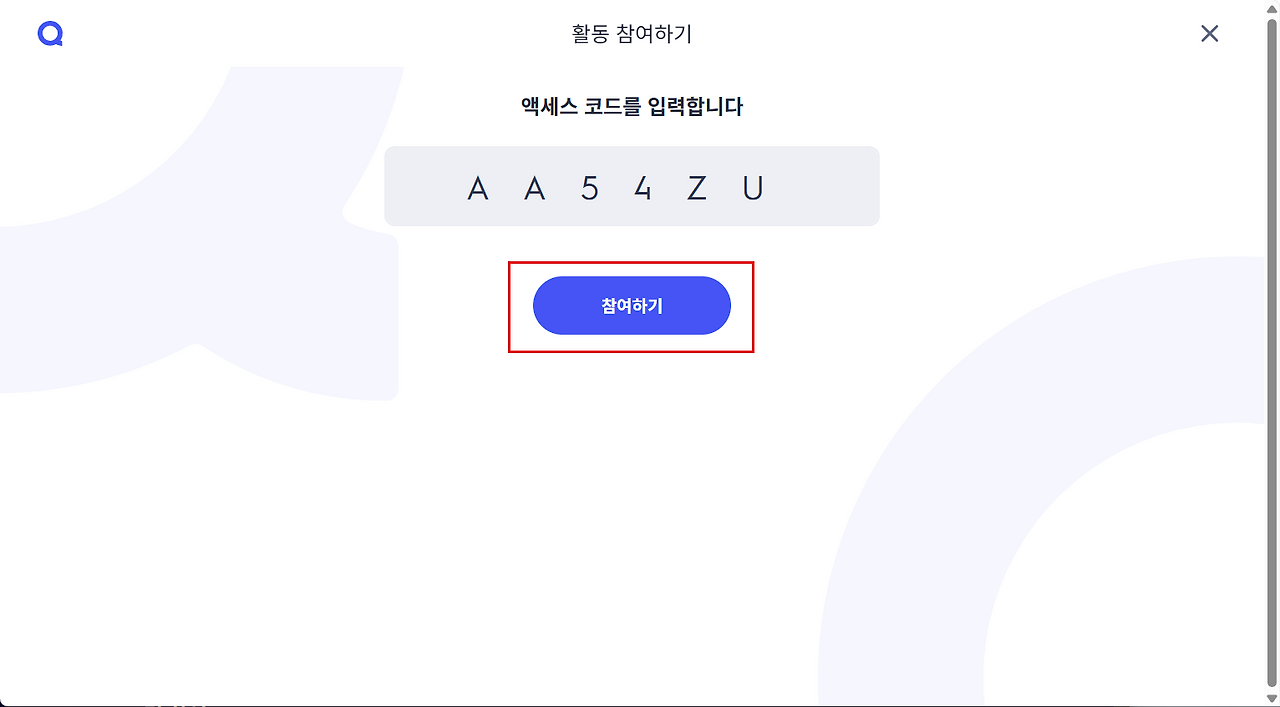Click blank white area below join button

631,480
